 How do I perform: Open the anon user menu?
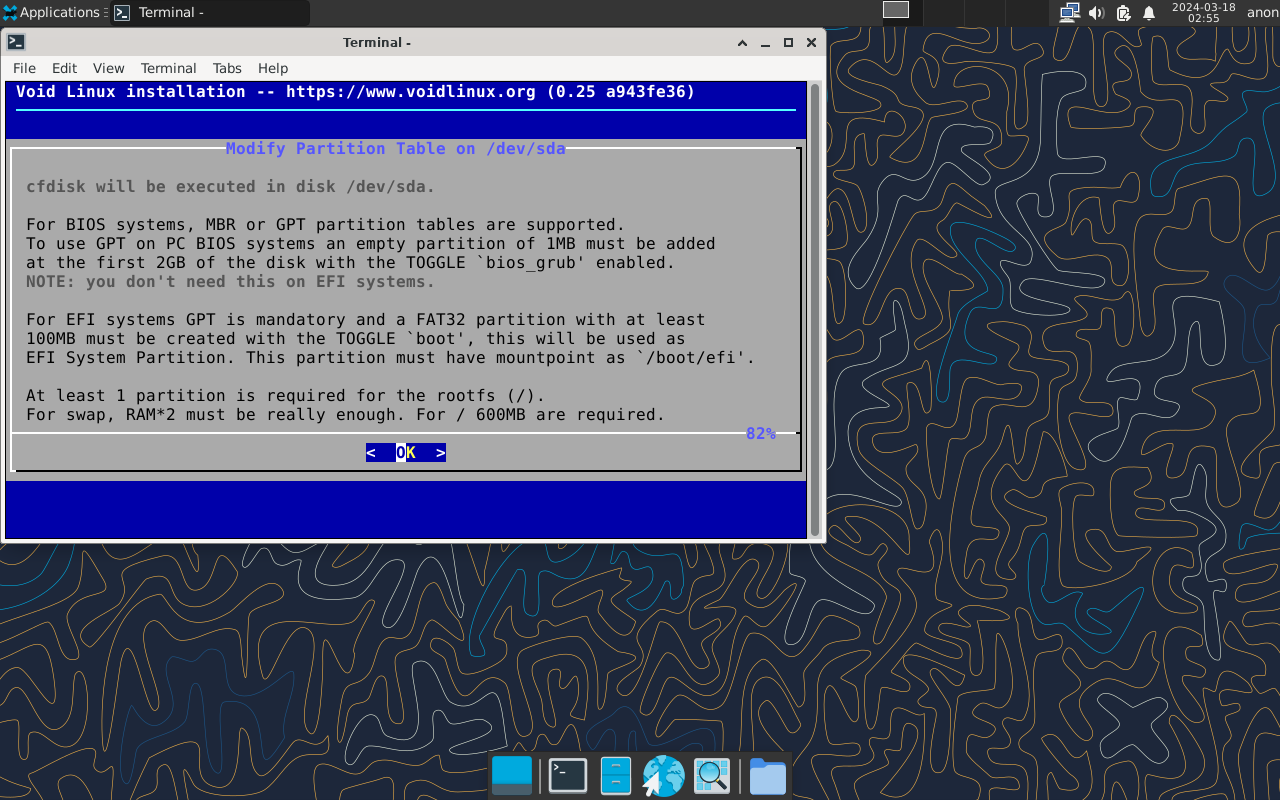[1262, 12]
